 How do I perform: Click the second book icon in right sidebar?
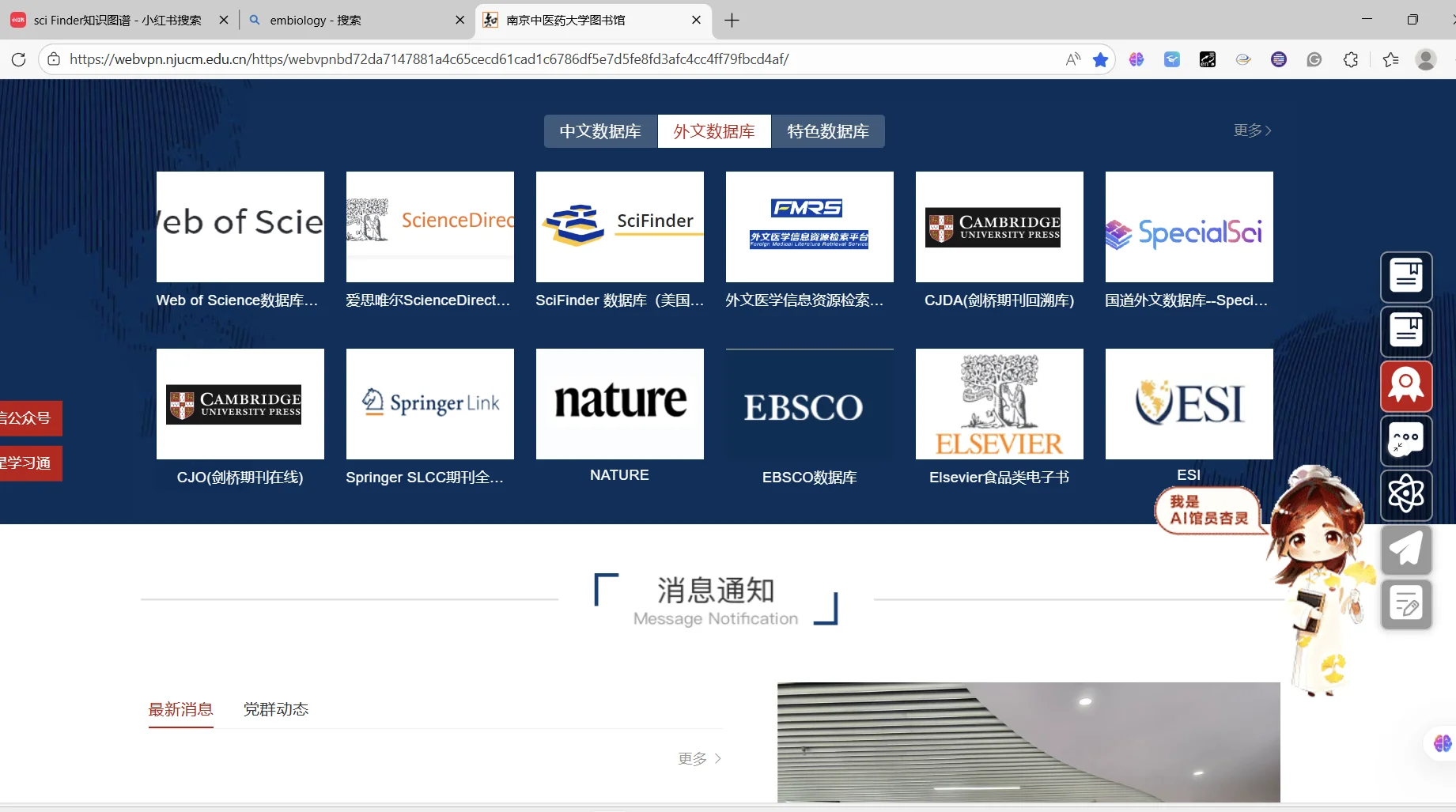tap(1406, 331)
